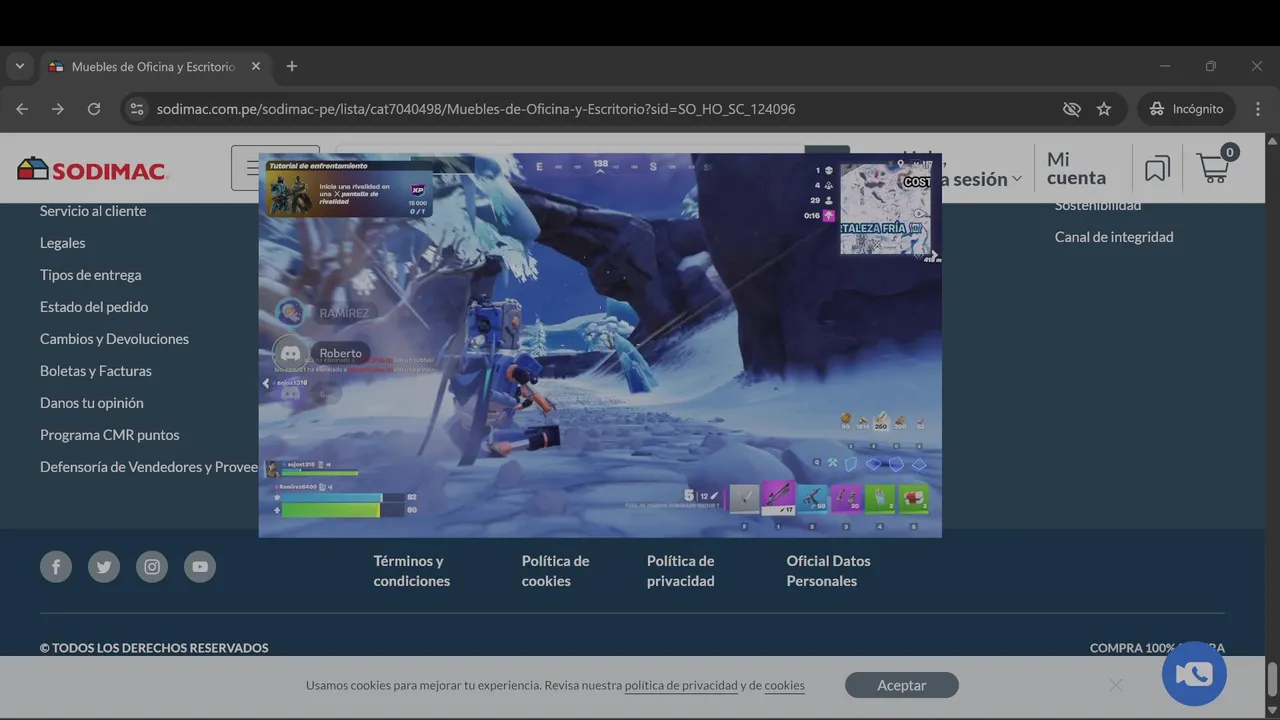Screen dimensions: 1280x720
Task: Open Cambios y Devoluciones link
Action: coord(115,339)
